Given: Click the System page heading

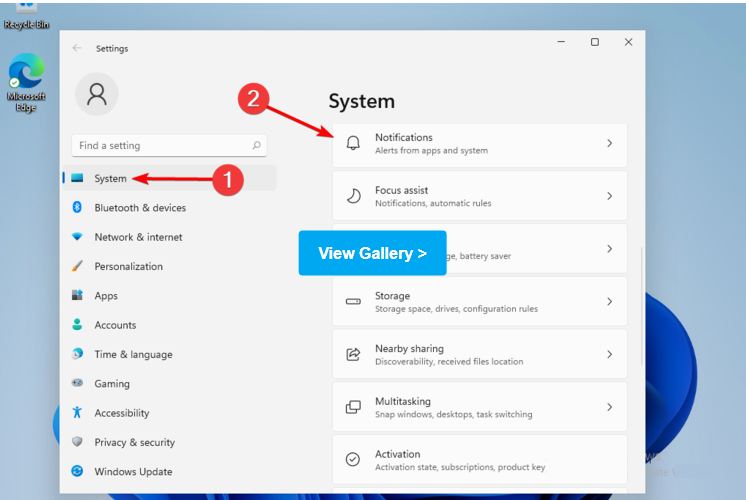Looking at the screenshot, I should pyautogui.click(x=362, y=101).
